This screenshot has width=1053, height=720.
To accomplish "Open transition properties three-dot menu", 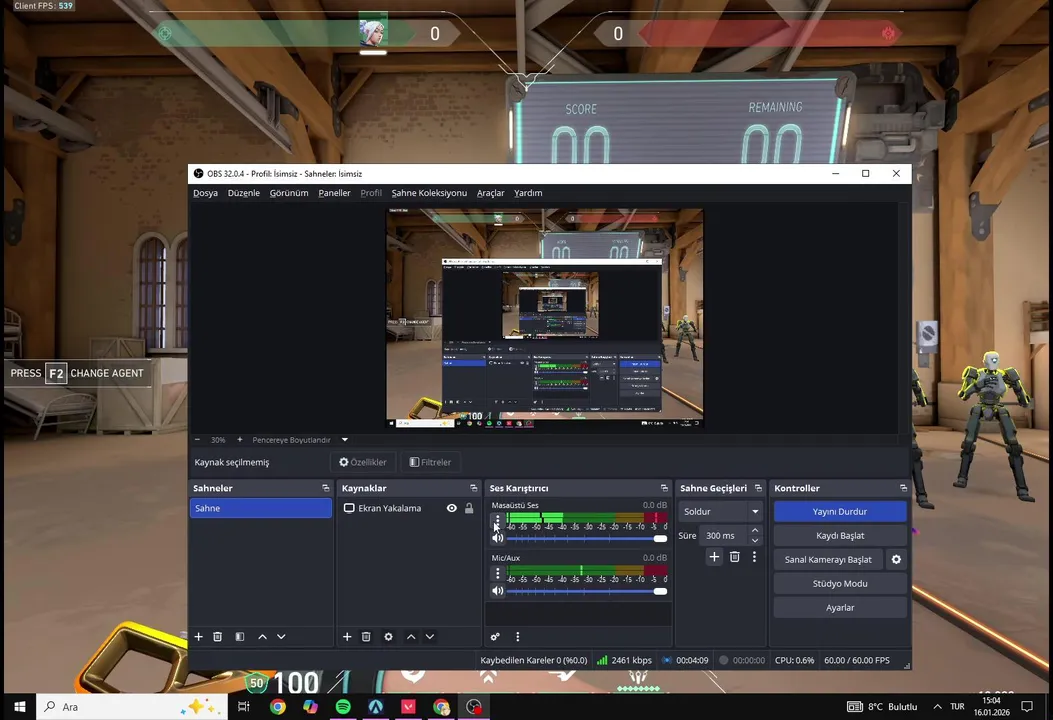I will tap(754, 557).
